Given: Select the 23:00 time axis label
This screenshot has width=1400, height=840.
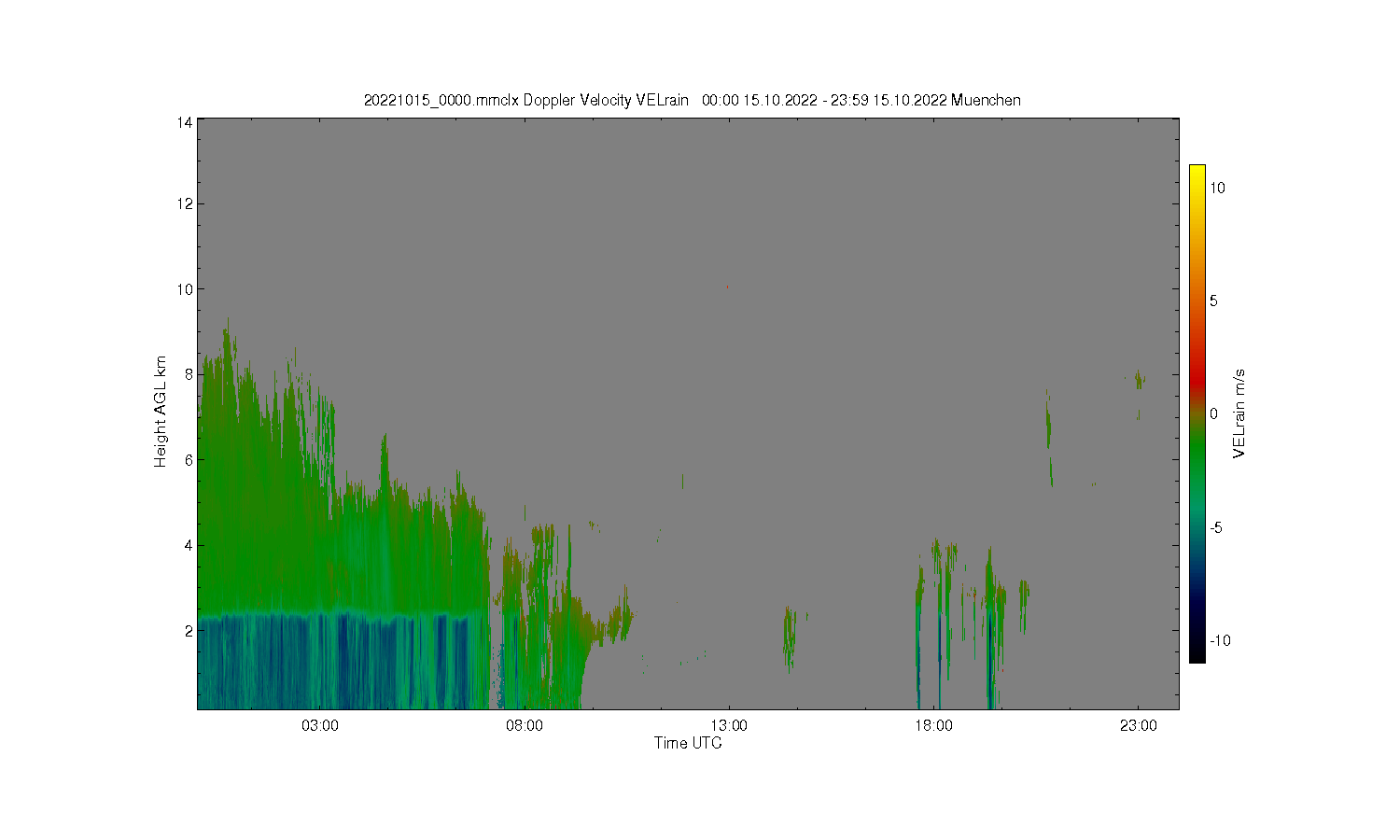Looking at the screenshot, I should pyautogui.click(x=1139, y=726).
